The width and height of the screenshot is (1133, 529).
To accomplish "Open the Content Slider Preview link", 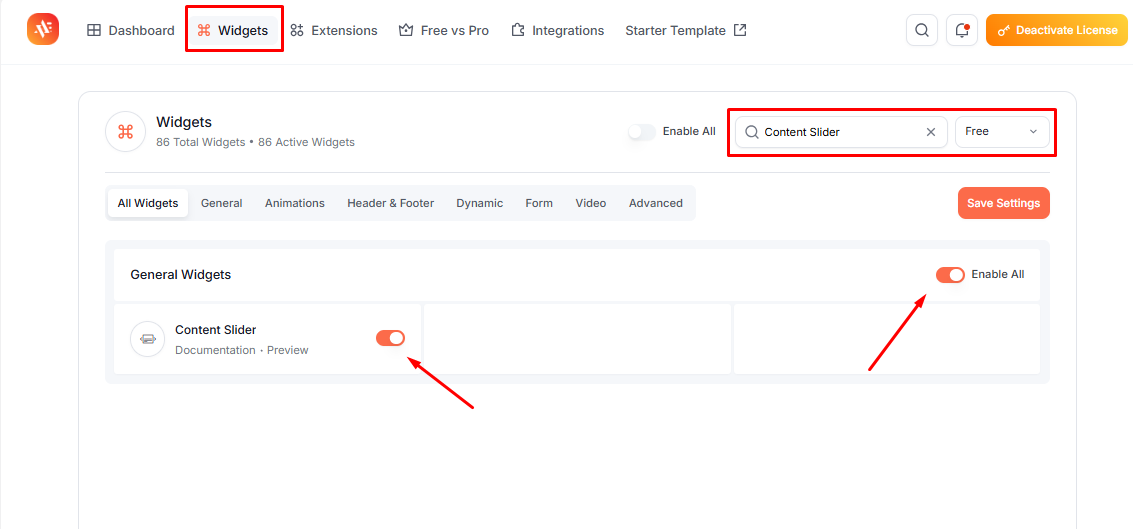I will [x=288, y=350].
